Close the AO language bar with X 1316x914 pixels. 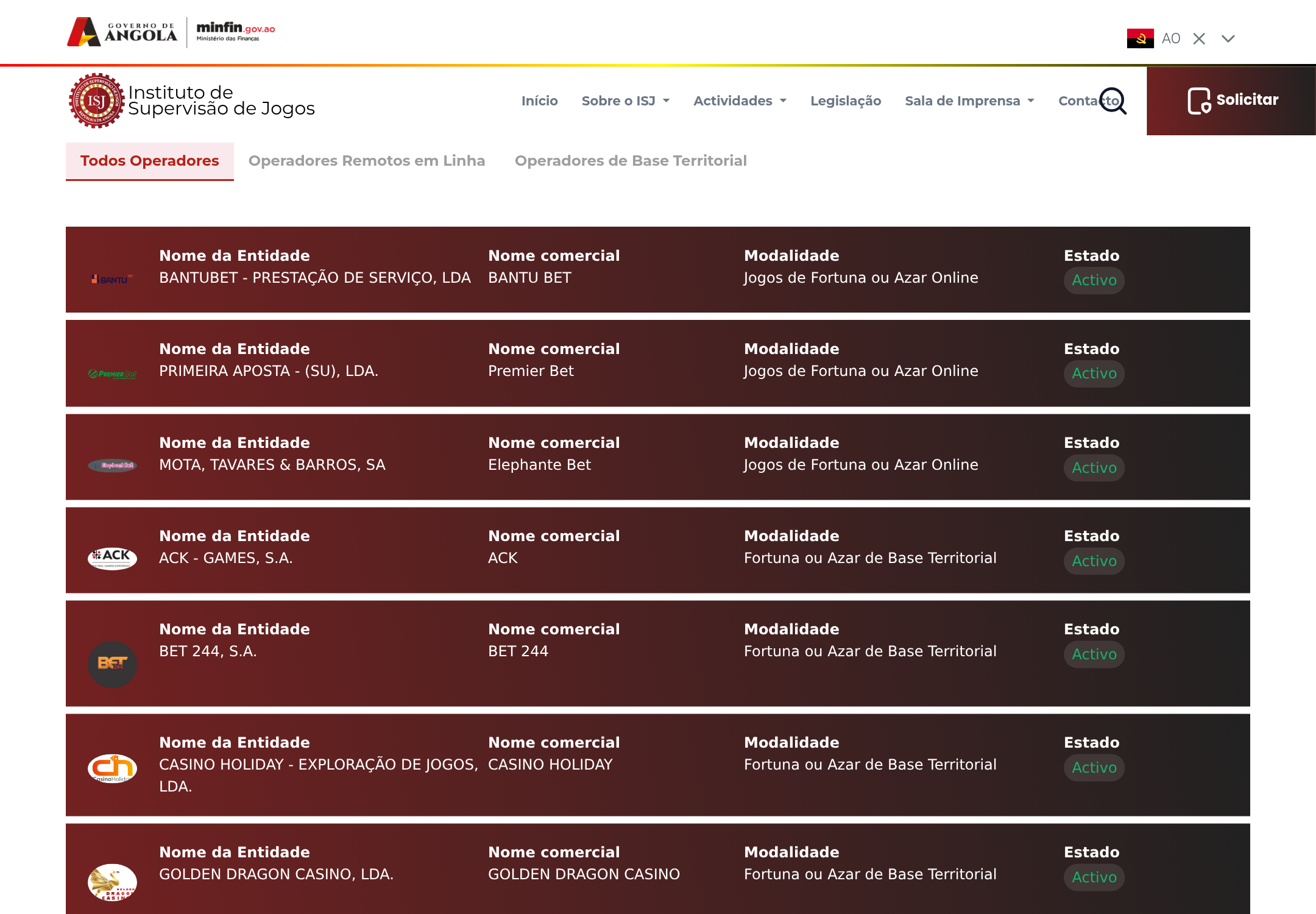[x=1199, y=38]
